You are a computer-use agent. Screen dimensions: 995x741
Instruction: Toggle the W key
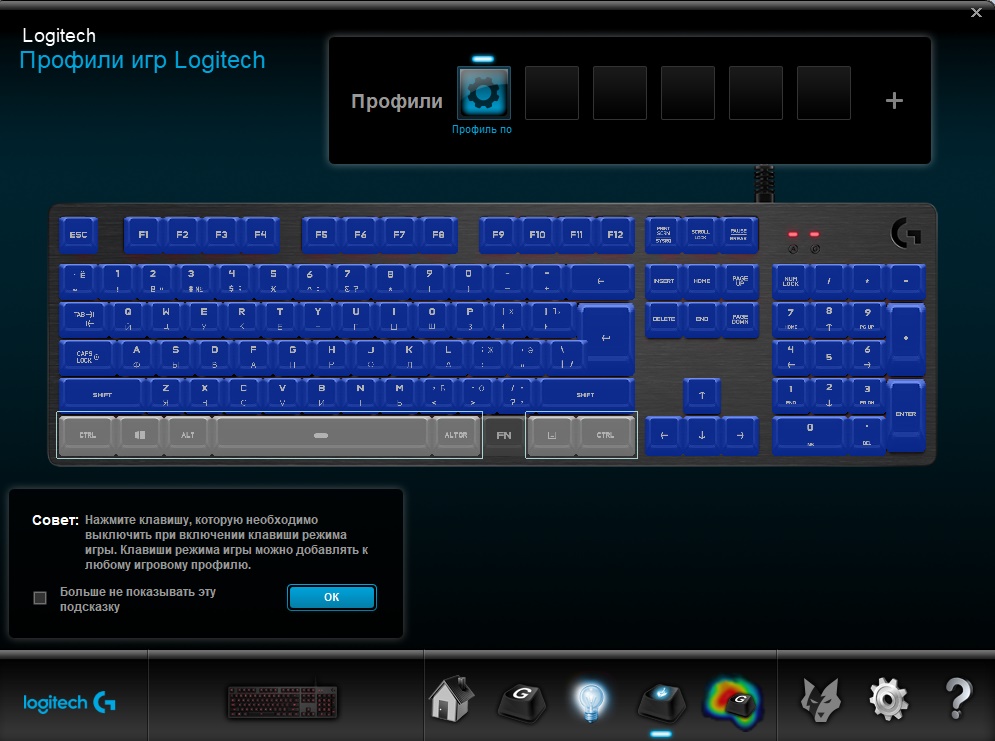(x=166, y=319)
